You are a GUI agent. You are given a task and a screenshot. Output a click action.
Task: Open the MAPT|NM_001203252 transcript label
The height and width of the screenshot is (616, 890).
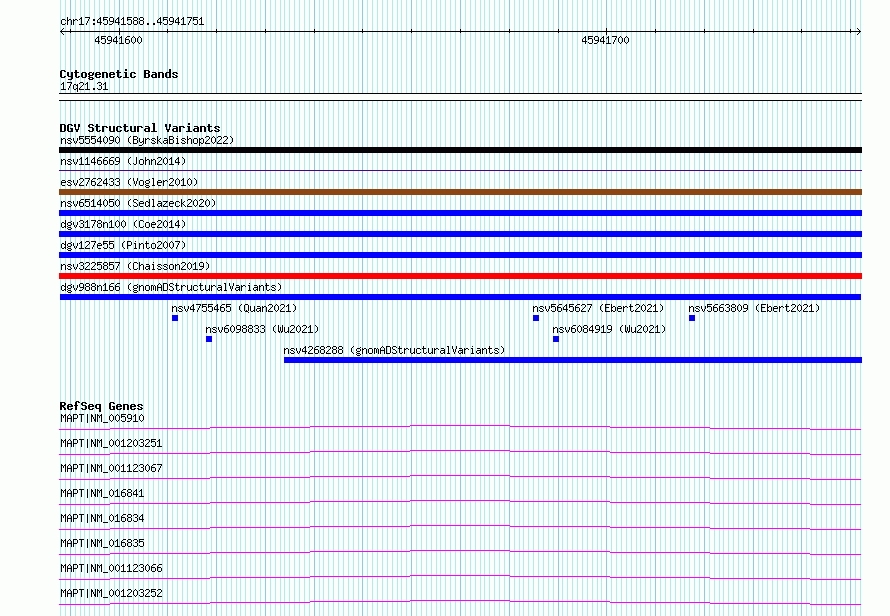pyautogui.click(x=111, y=593)
